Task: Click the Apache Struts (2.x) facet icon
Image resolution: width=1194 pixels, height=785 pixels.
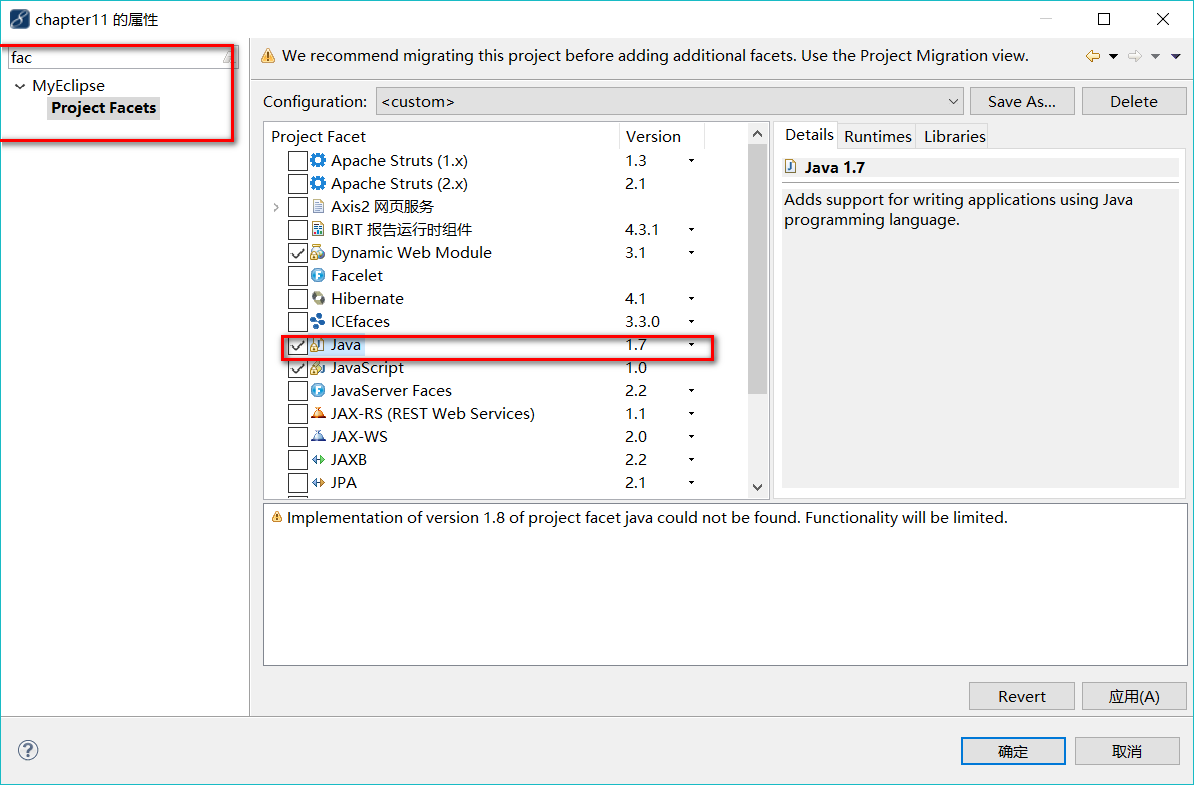Action: (318, 183)
